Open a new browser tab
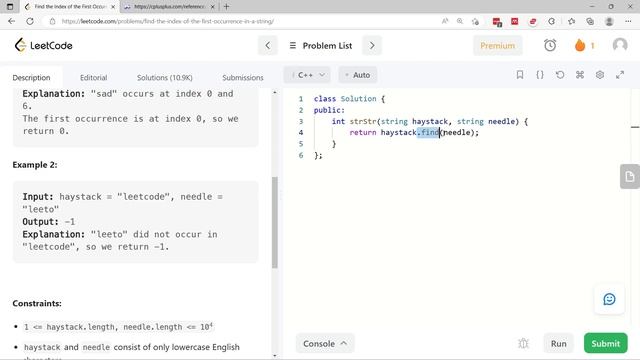Viewport: 640px width, 360px height. click(x=227, y=7)
